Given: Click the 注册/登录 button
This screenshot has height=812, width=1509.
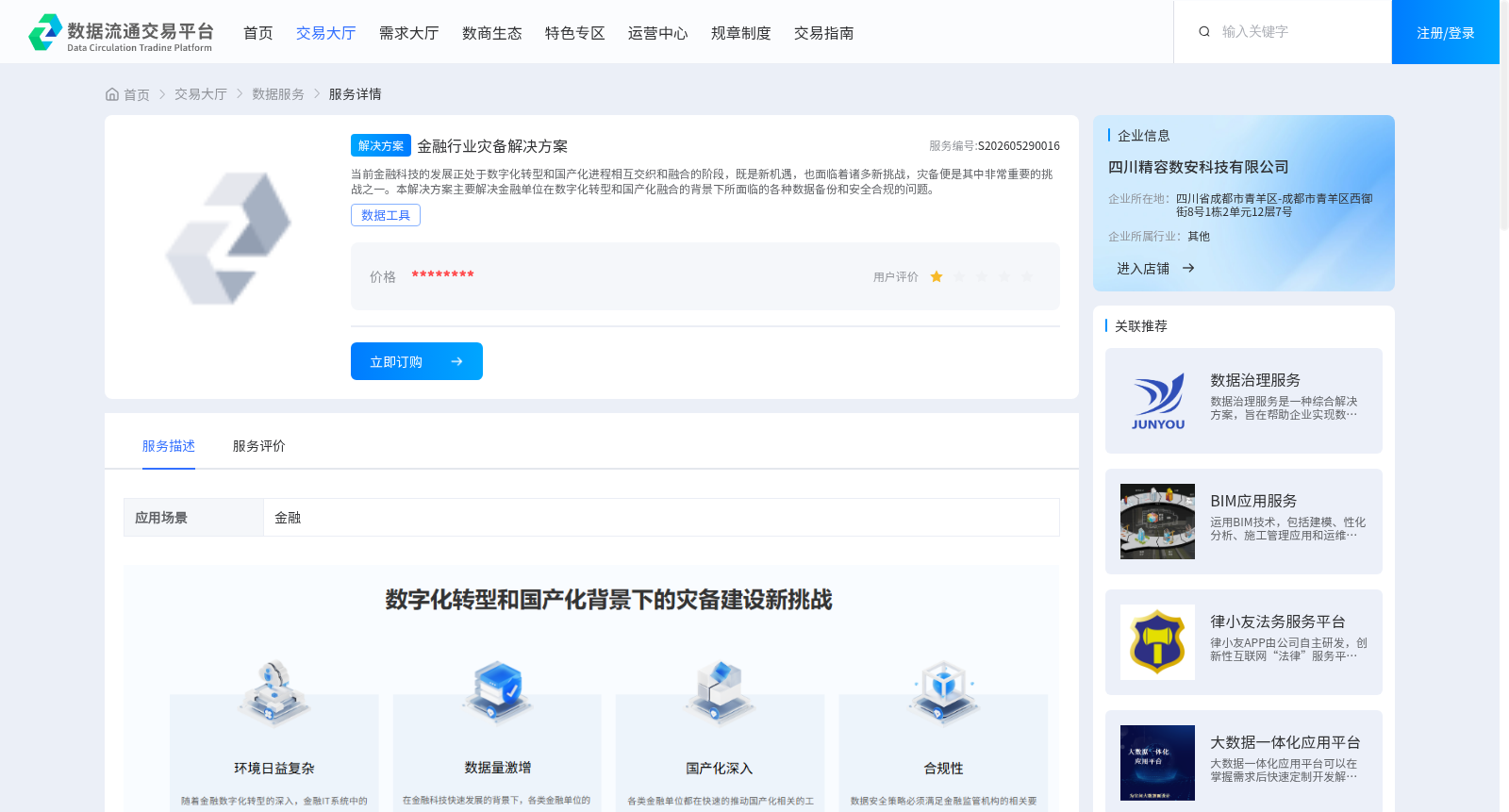Looking at the screenshot, I should coord(1446,32).
